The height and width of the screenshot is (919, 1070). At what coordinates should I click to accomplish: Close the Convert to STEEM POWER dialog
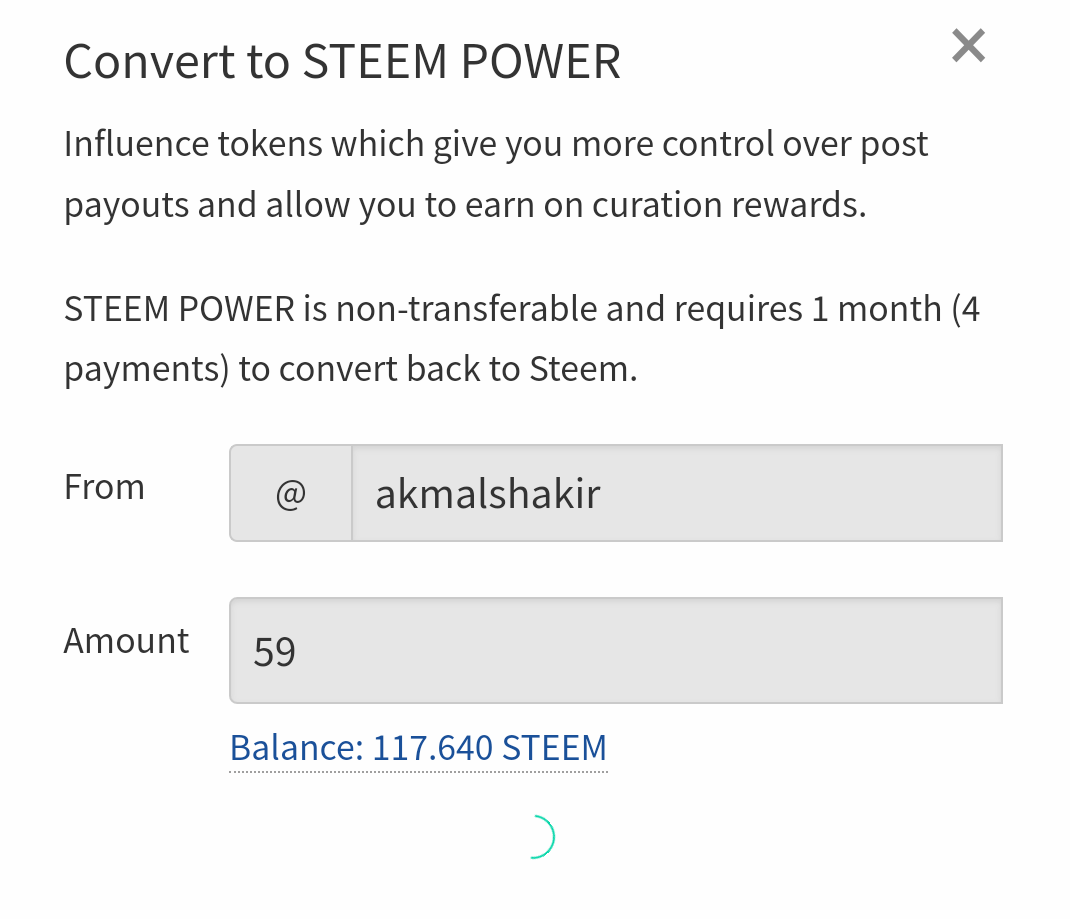click(968, 46)
